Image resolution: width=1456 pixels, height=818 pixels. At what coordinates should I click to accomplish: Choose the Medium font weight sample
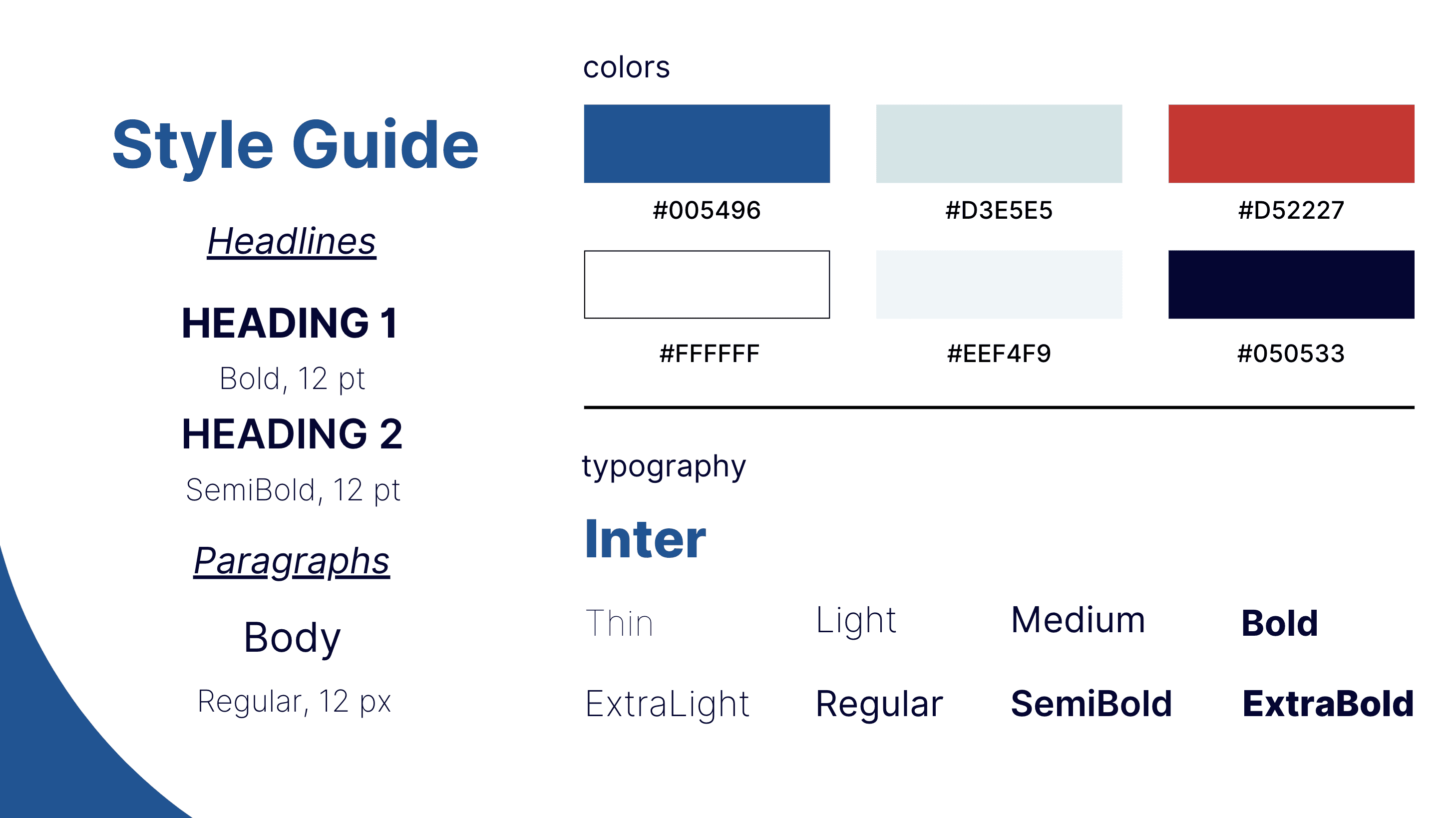point(1078,620)
